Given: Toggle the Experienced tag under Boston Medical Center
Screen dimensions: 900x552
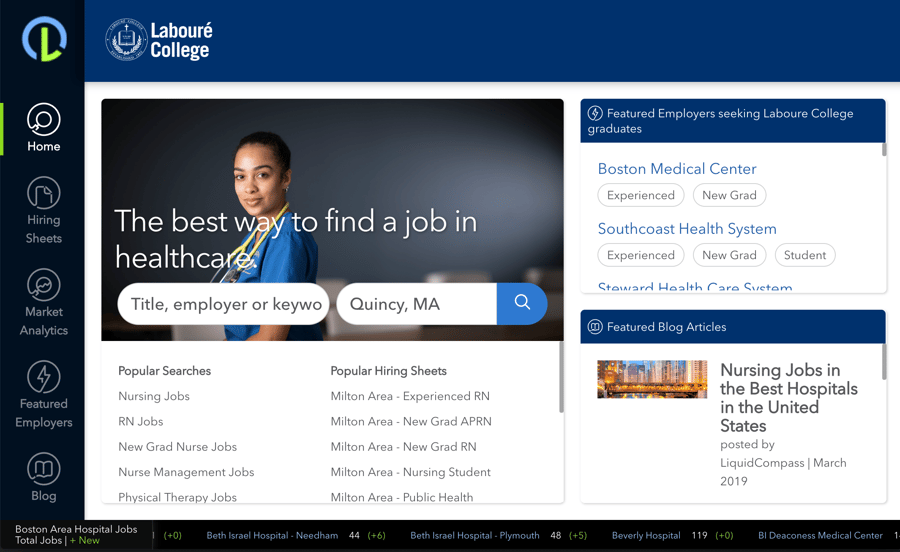Looking at the screenshot, I should (x=641, y=195).
